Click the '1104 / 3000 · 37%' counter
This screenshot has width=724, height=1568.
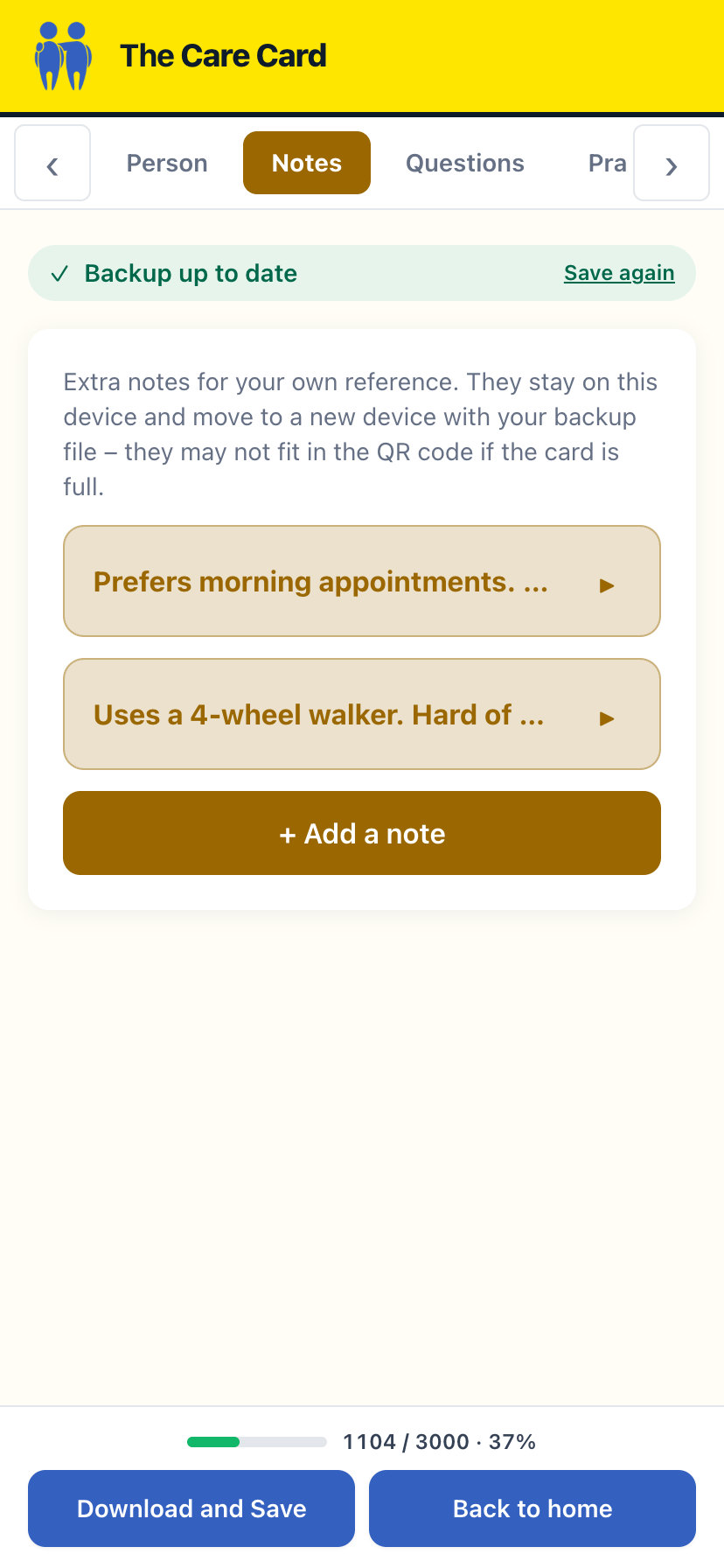[440, 1442]
